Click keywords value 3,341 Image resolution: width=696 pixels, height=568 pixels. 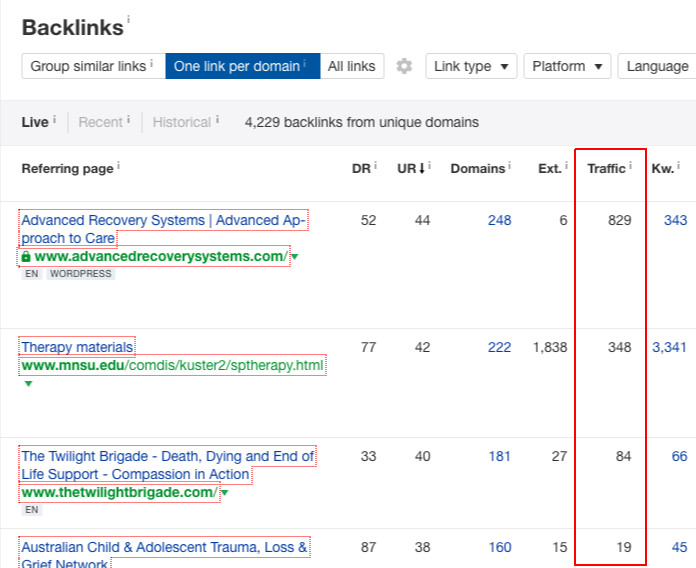click(669, 347)
